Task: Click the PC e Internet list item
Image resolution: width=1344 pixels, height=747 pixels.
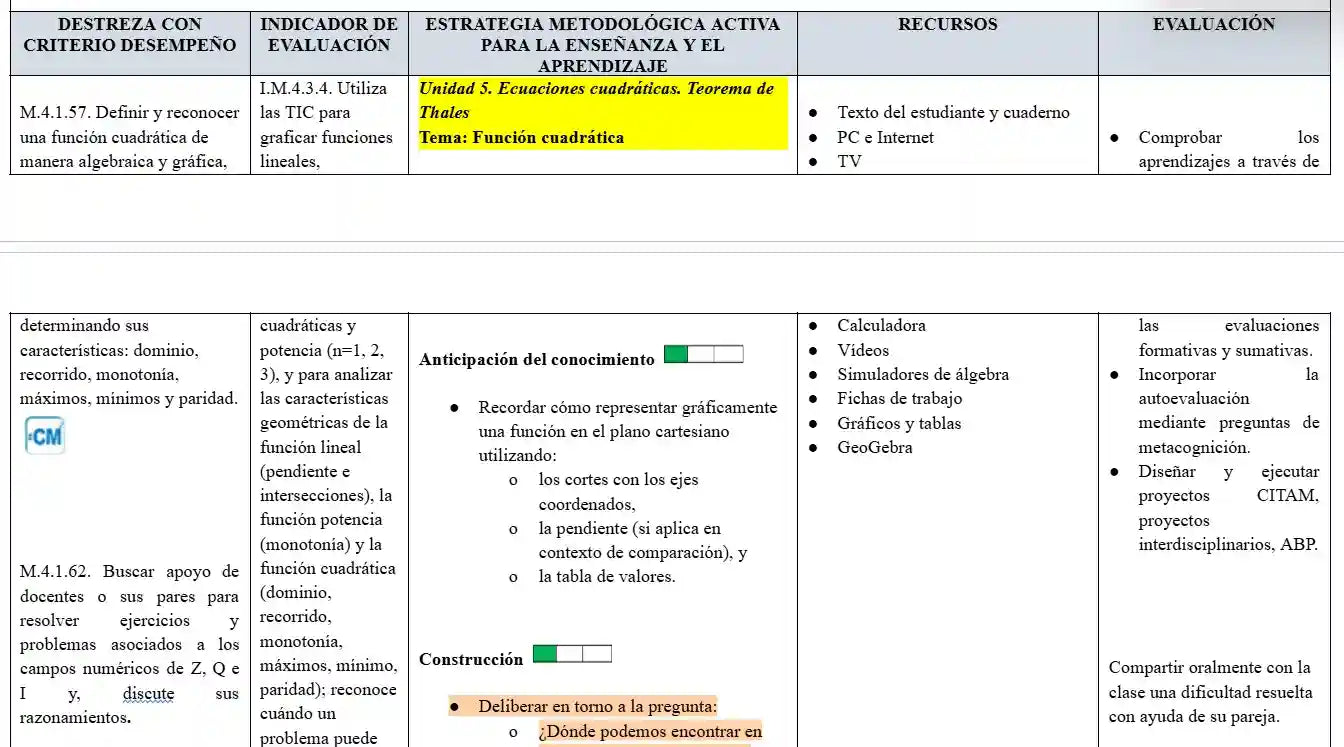Action: (885, 137)
